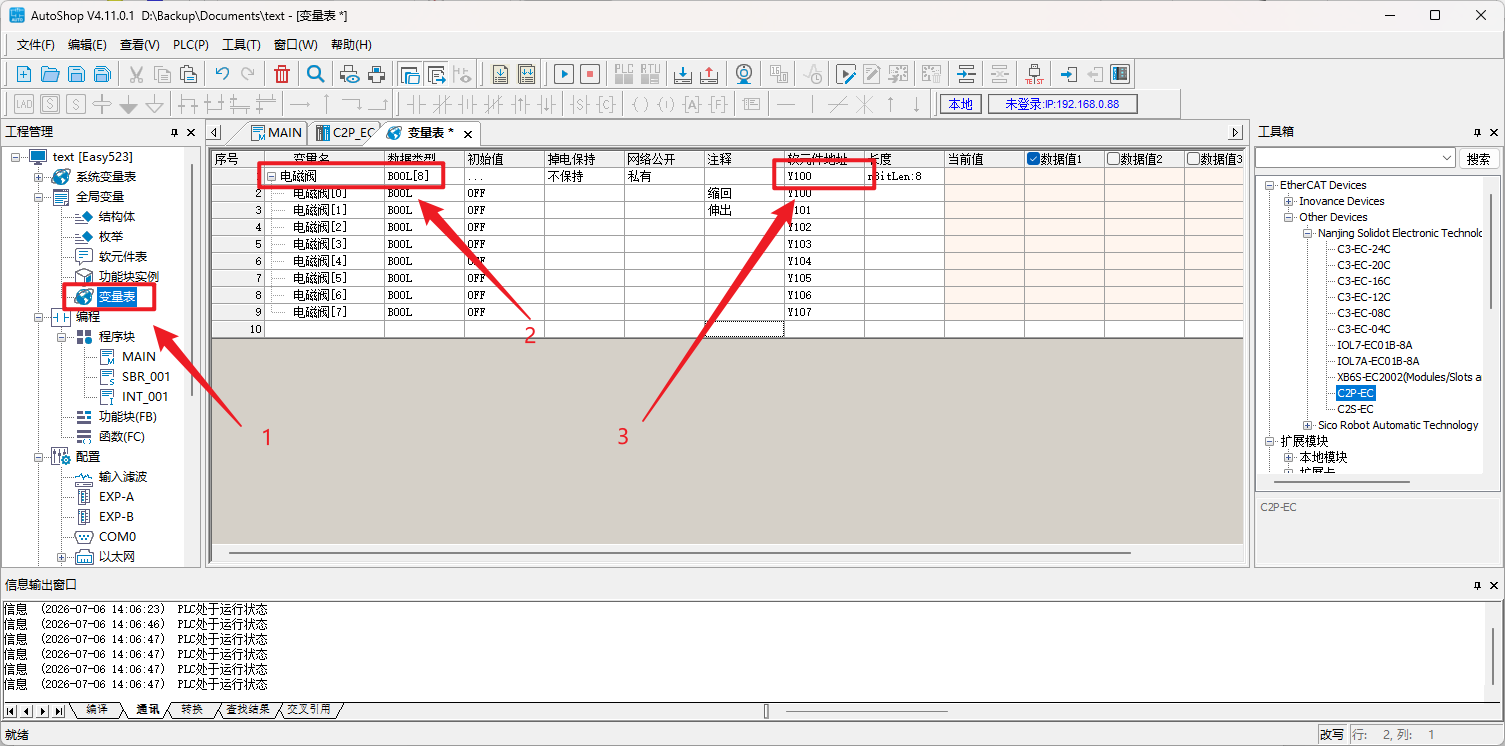
Task: Check the 数据值2 column checkbox
Action: tap(1113, 158)
